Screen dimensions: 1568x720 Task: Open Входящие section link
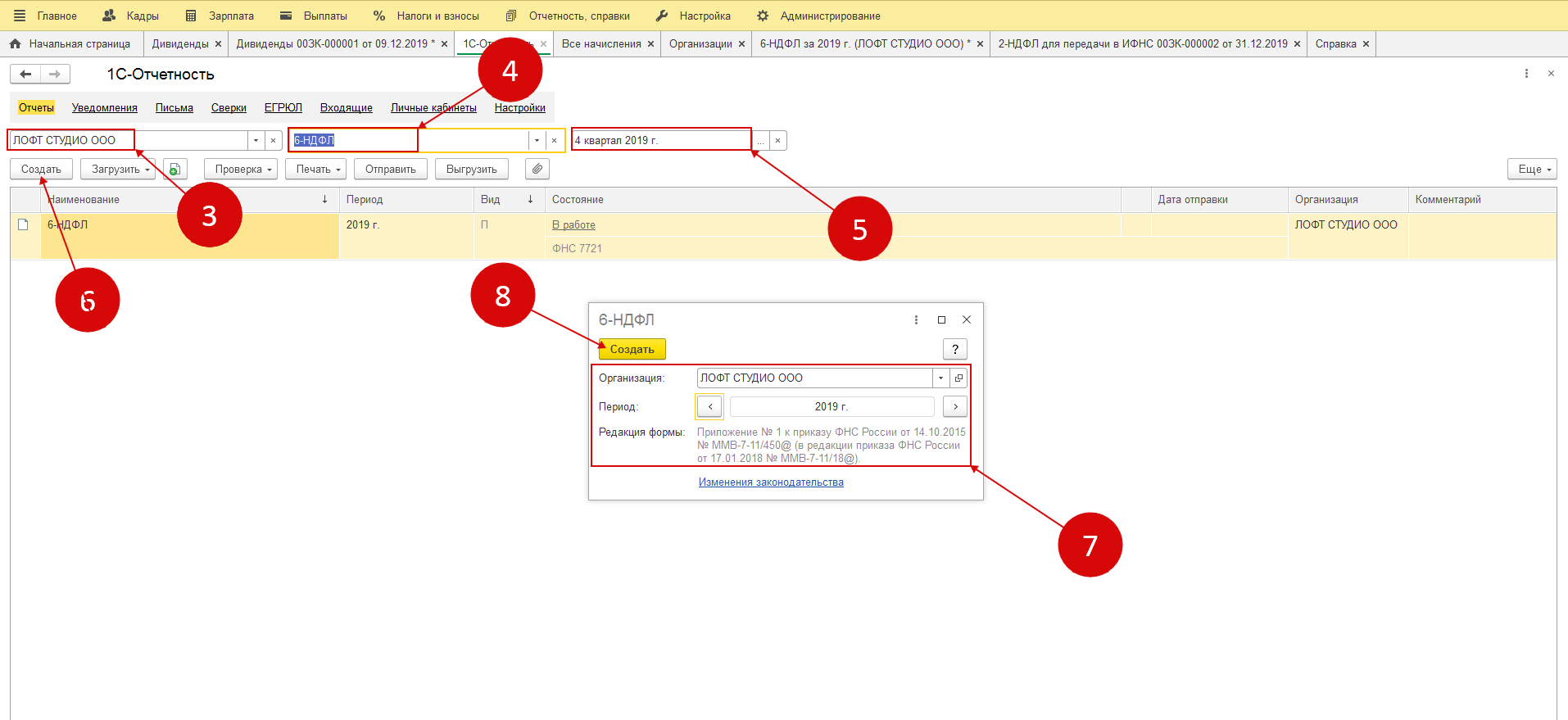point(347,107)
